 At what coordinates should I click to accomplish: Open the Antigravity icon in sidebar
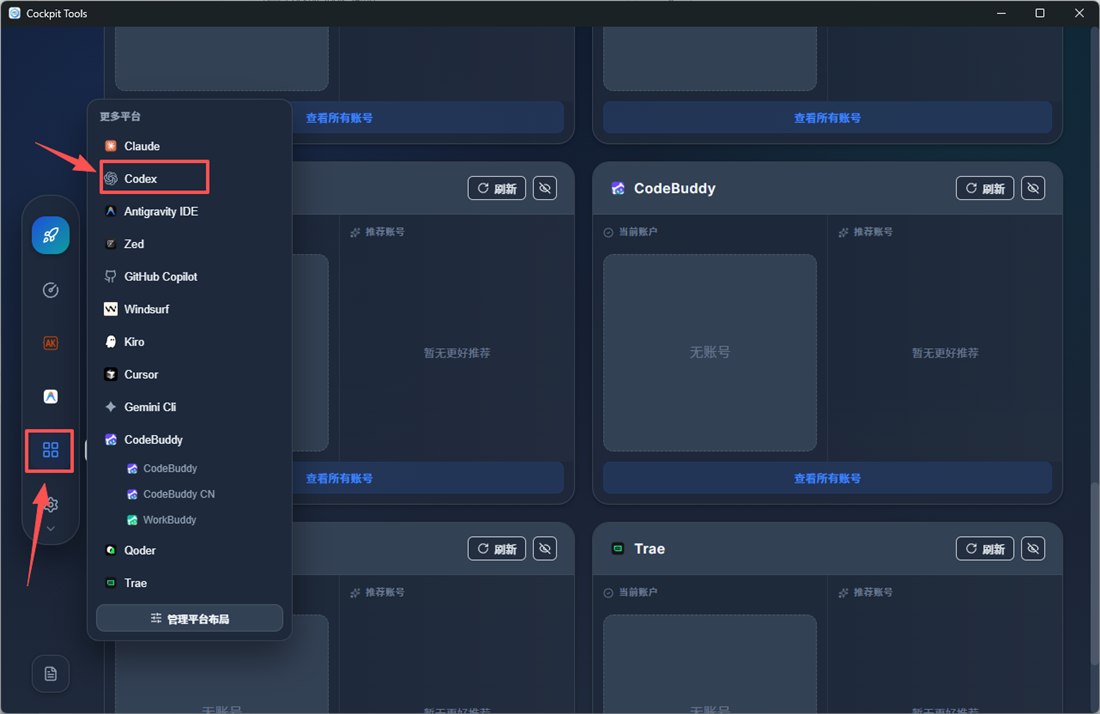click(x=51, y=396)
